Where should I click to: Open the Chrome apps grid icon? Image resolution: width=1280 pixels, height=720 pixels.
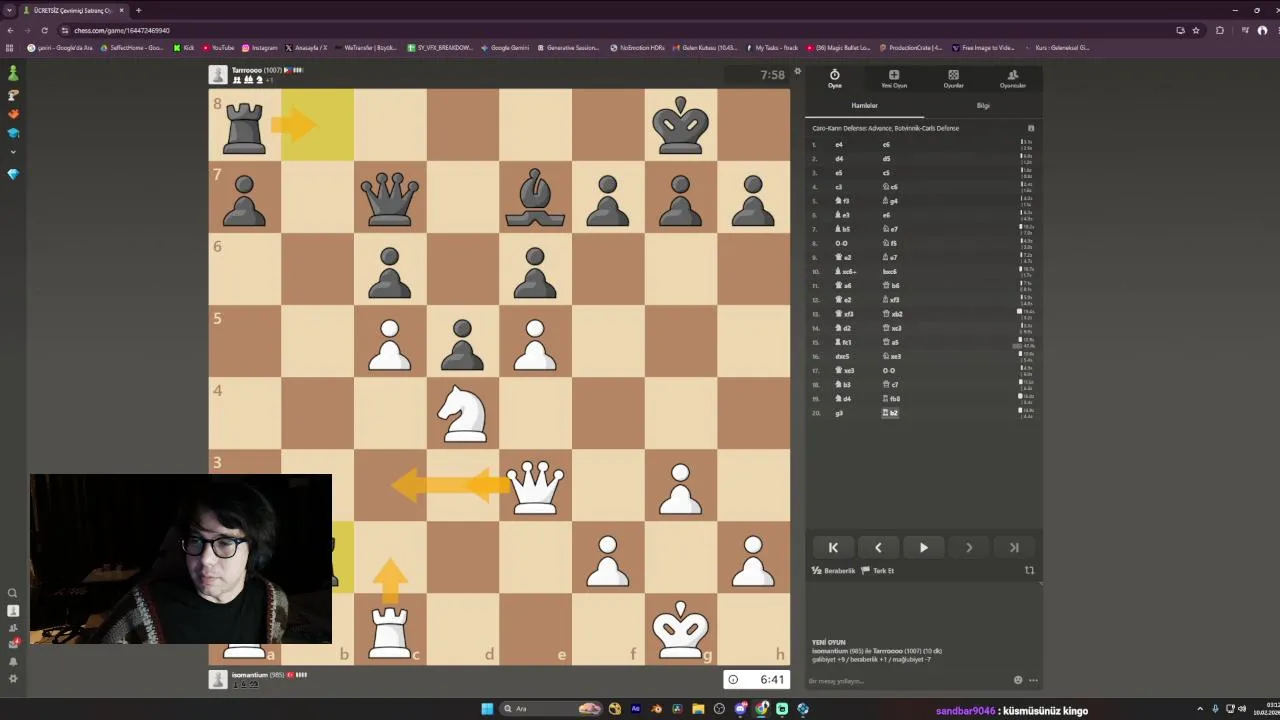pos(10,47)
